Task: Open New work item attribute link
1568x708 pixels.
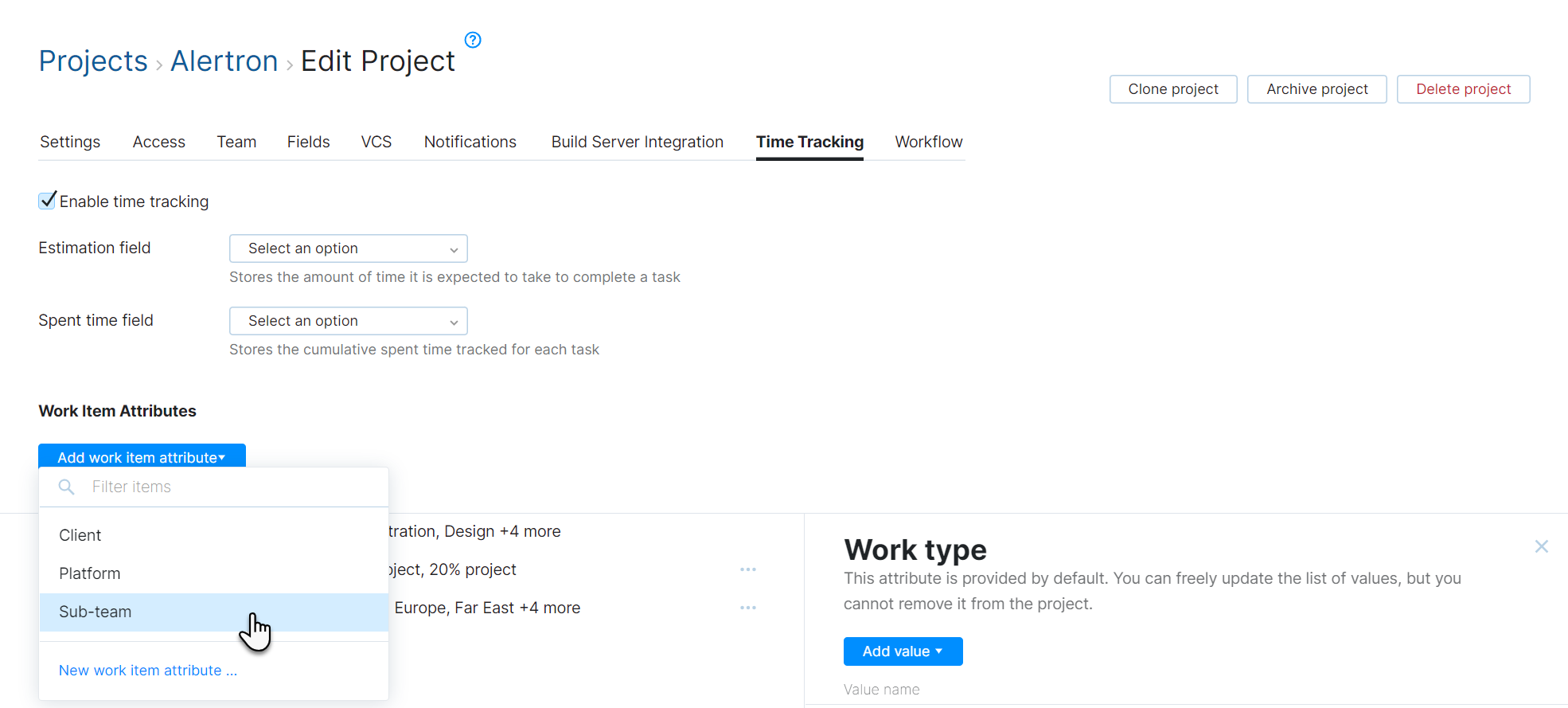Action: tap(147, 670)
